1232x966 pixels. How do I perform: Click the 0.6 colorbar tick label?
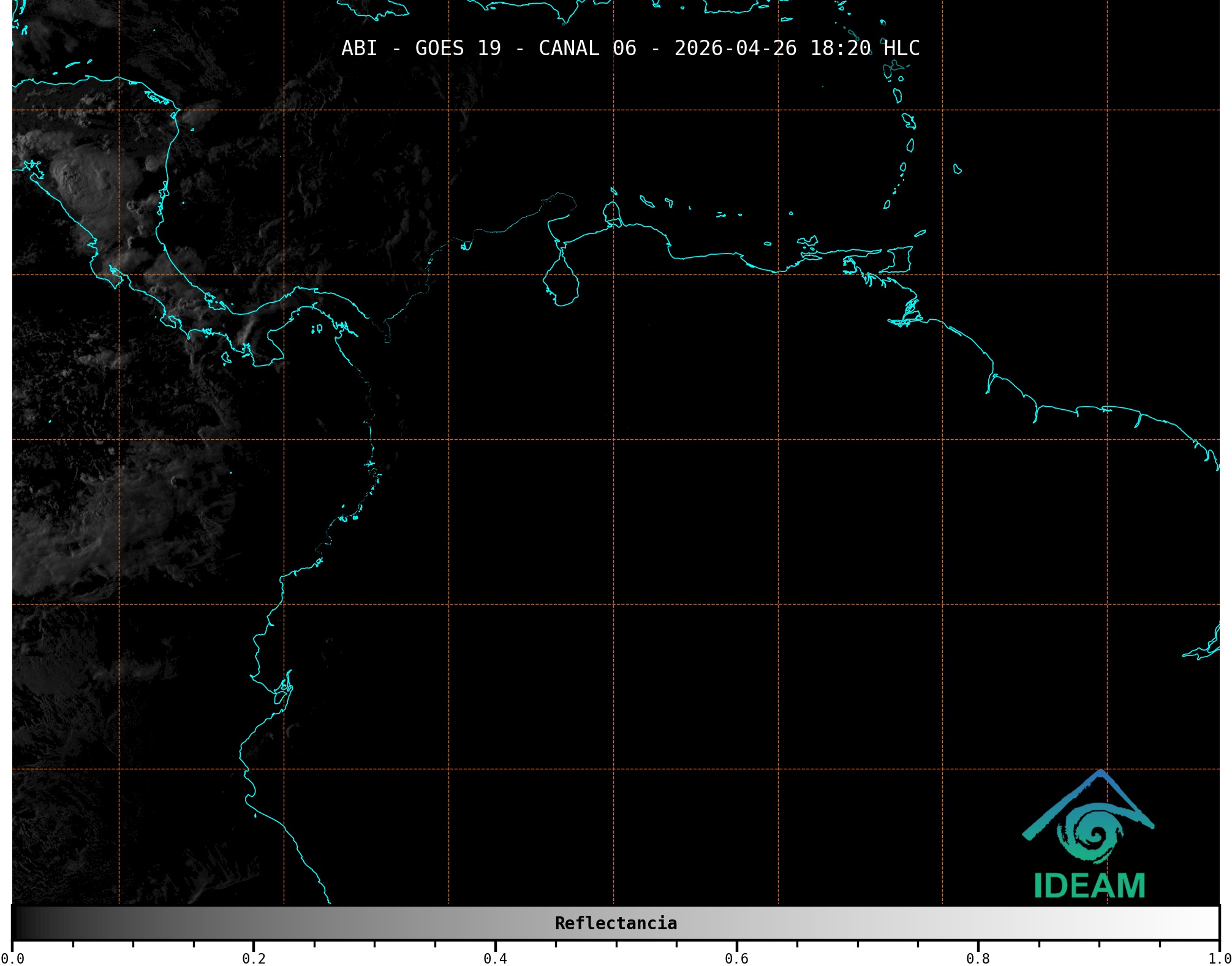click(x=736, y=959)
